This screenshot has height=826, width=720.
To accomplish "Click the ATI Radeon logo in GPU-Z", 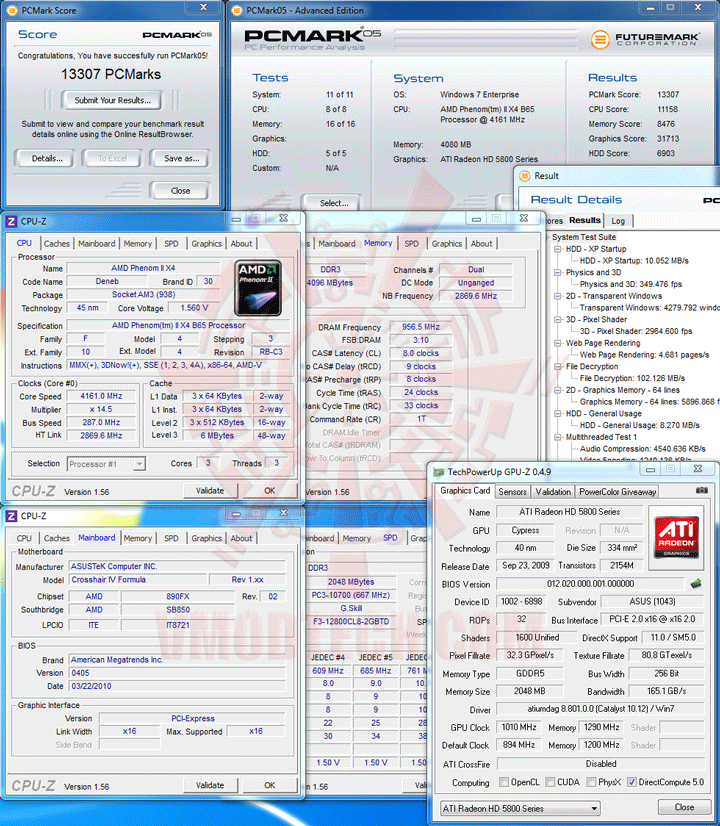I will coord(676,537).
